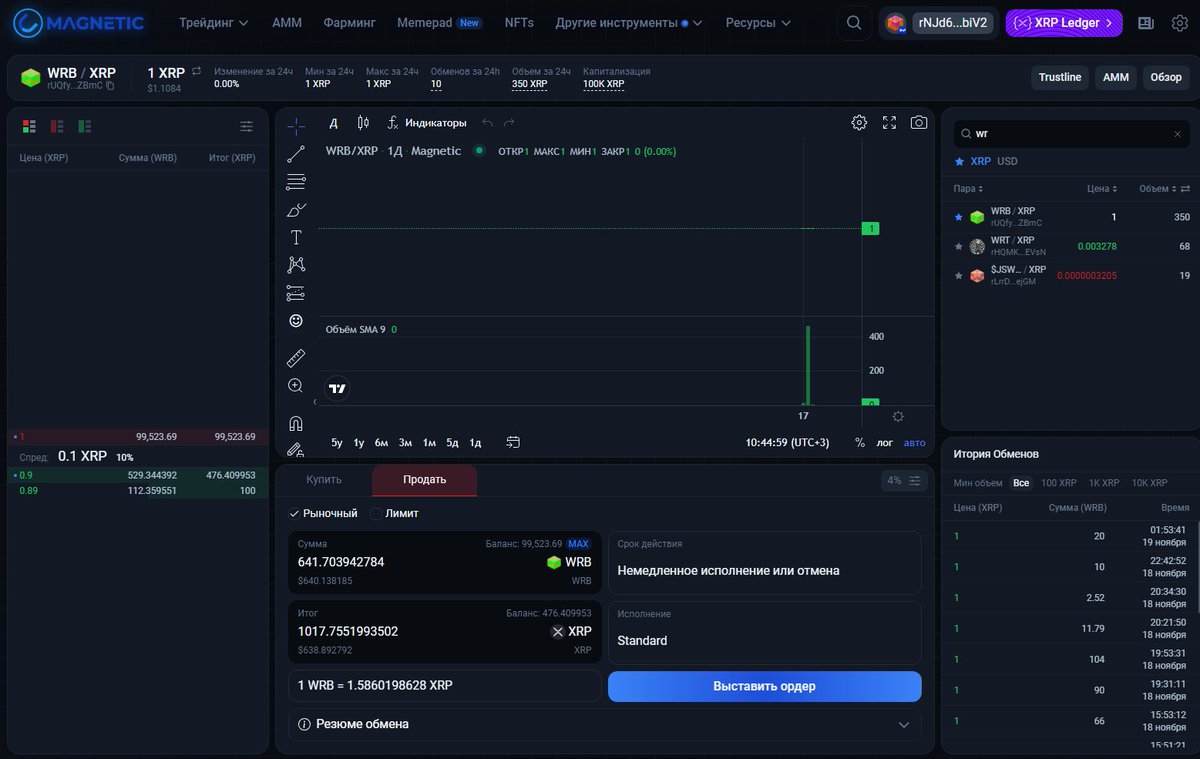Screen dimensions: 1200x759
Task: Select the ruler measure tool
Action: 296,358
